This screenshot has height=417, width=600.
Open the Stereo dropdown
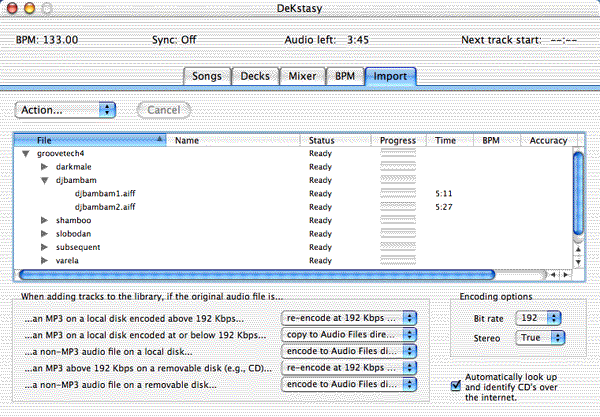(540, 338)
